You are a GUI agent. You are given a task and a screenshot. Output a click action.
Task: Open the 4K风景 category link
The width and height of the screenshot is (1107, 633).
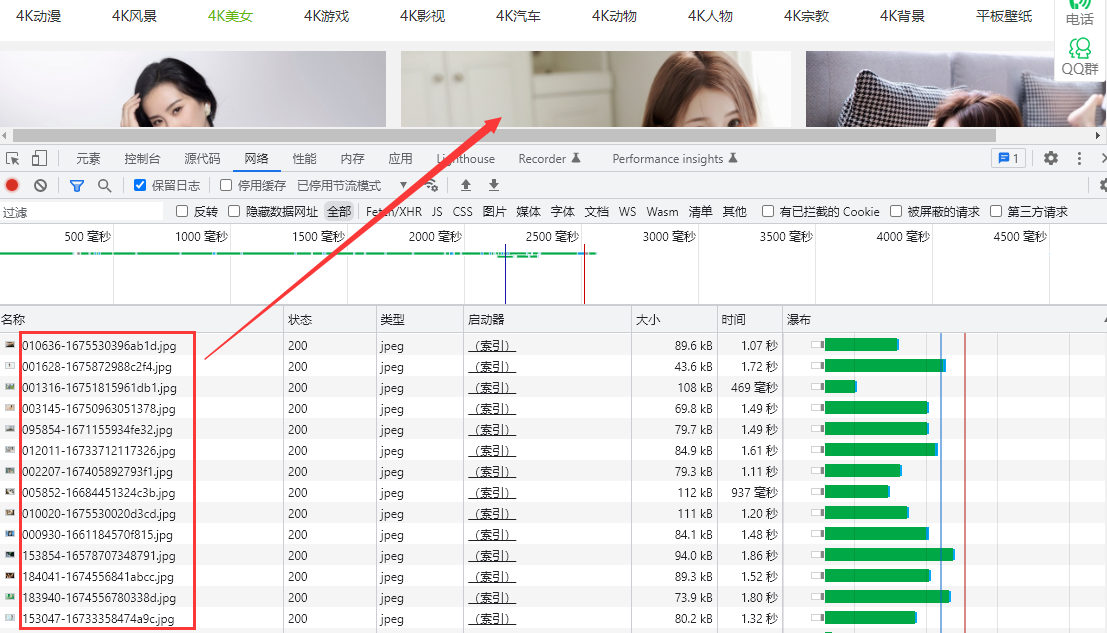134,16
